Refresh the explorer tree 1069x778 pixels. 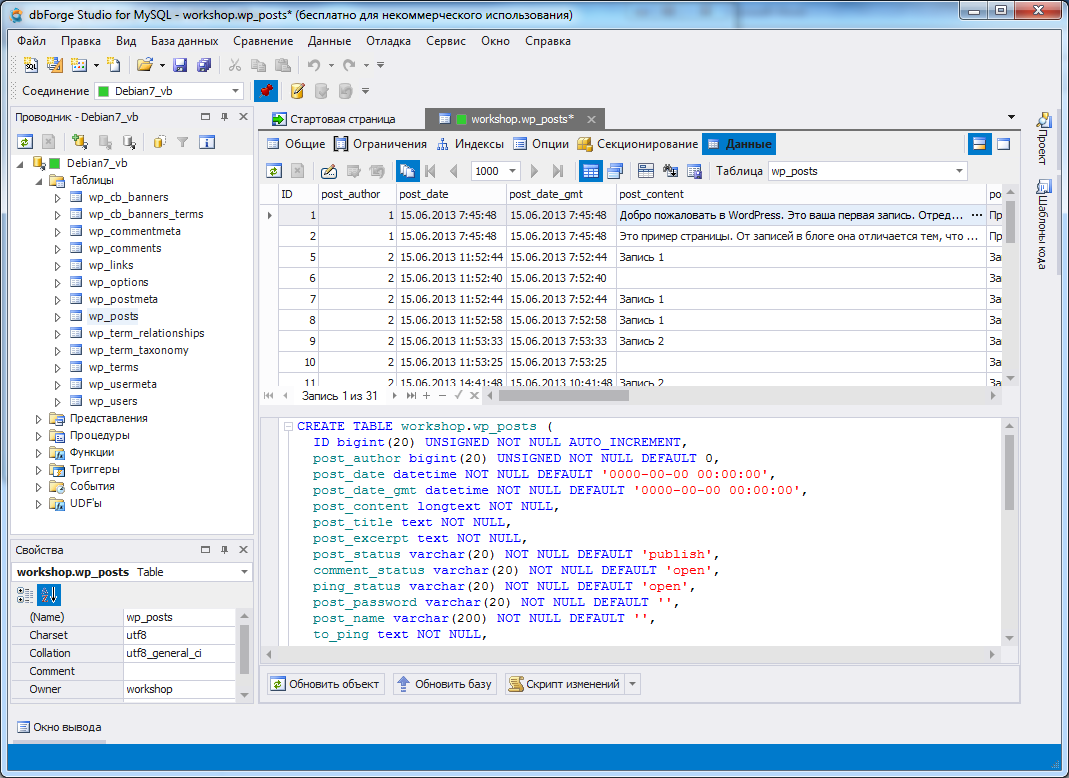(25, 142)
